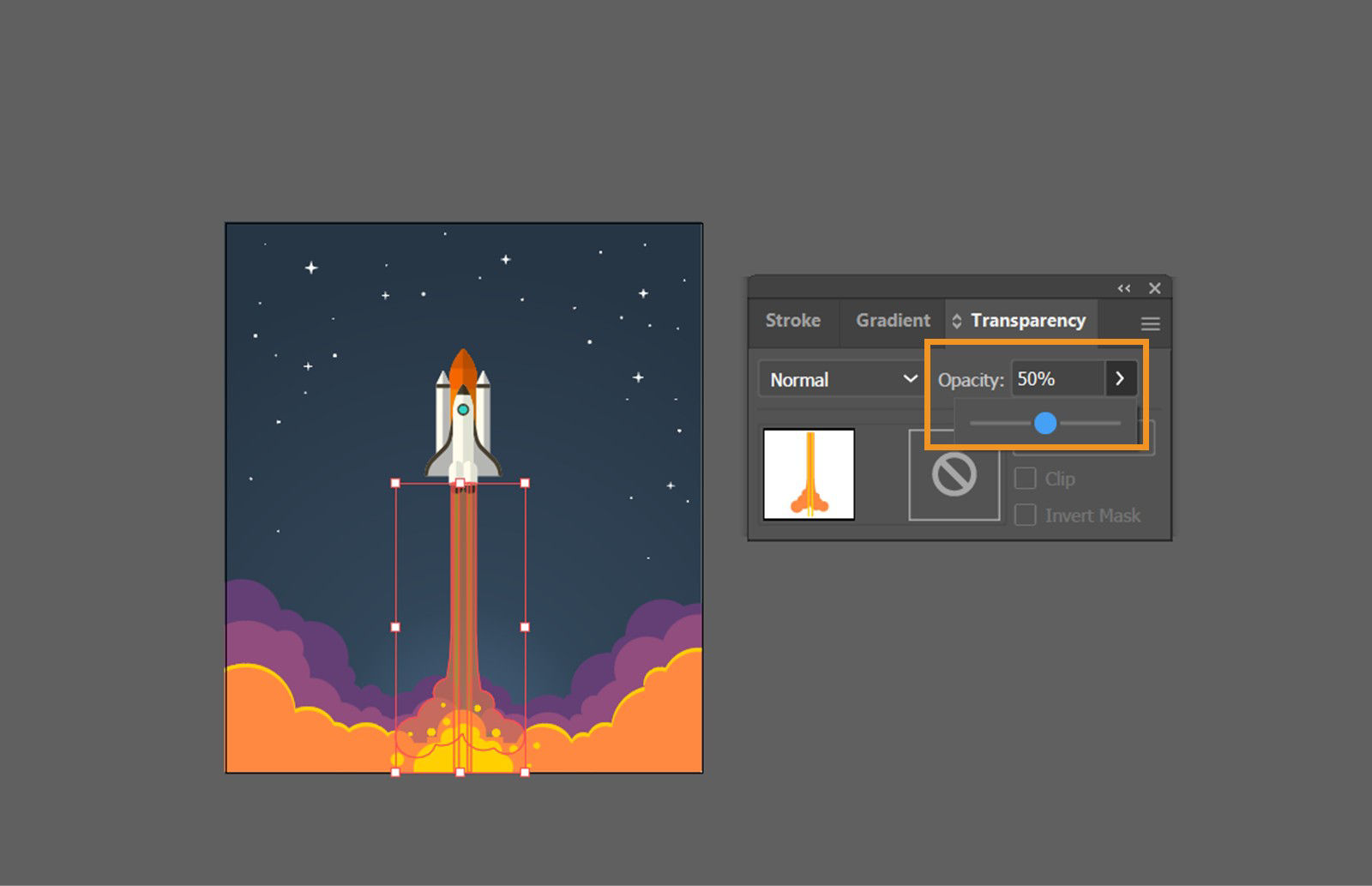
Task: Open the Gradient tab
Action: 892,321
